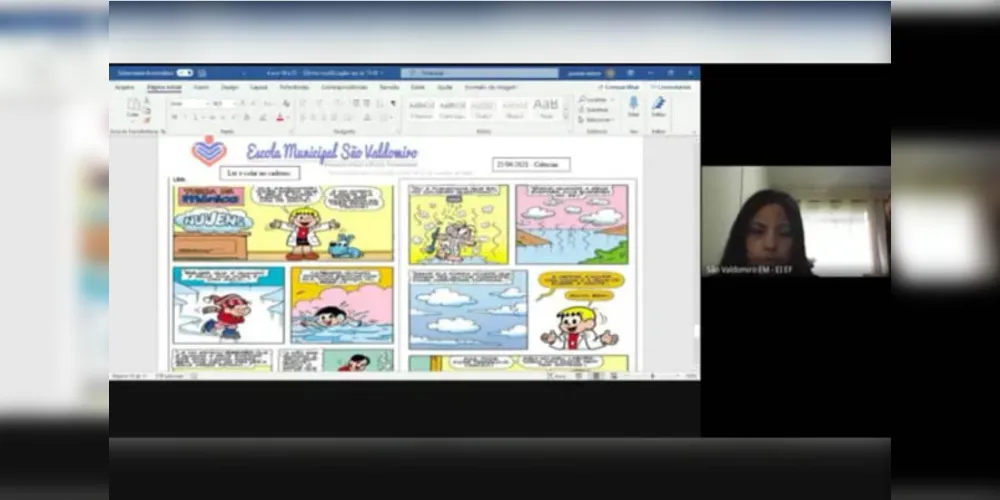
Task: Click the web layout view icon
Action: (614, 376)
